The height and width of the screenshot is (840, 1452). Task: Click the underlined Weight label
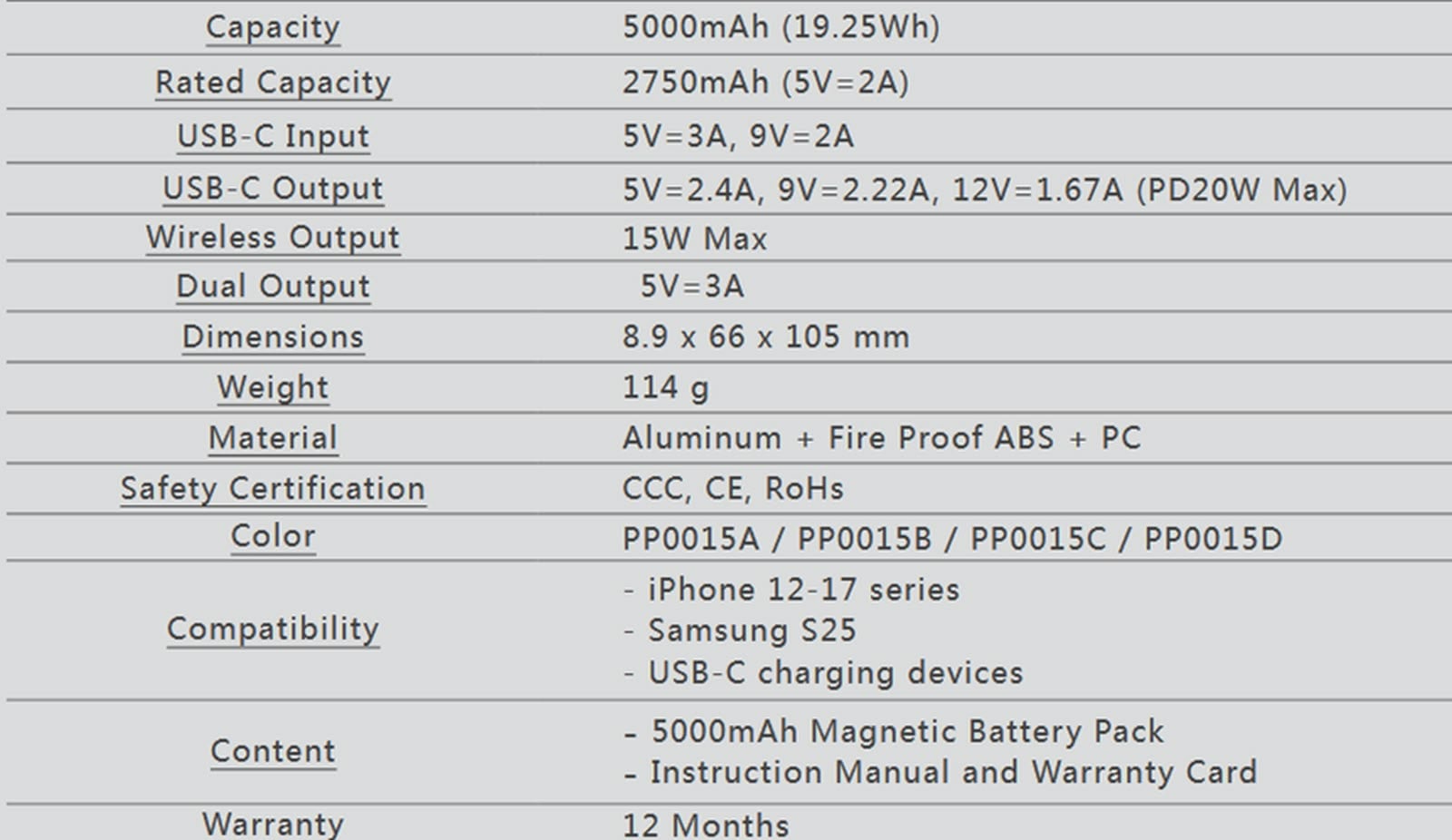[x=272, y=388]
